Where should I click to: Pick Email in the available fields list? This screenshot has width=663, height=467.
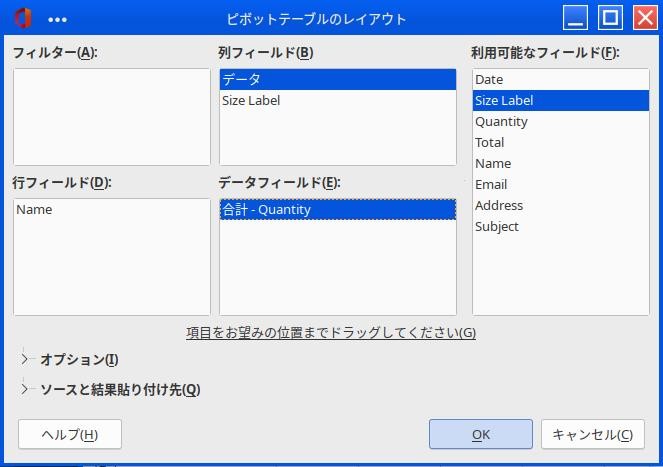[x=491, y=184]
